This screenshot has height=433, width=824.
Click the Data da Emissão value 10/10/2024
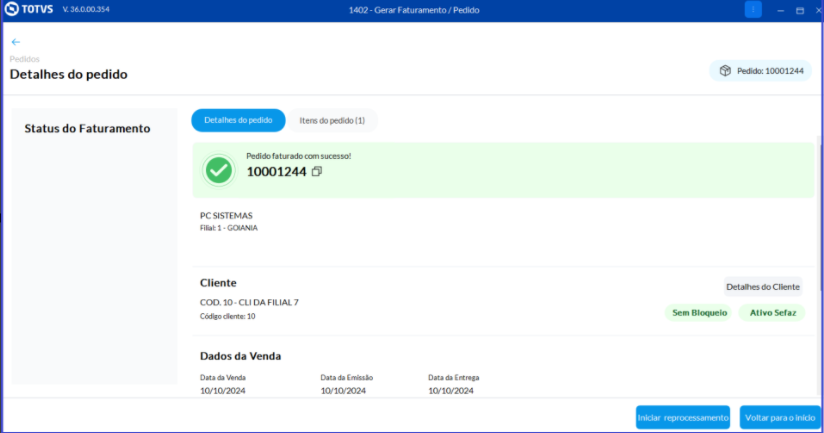coord(343,390)
